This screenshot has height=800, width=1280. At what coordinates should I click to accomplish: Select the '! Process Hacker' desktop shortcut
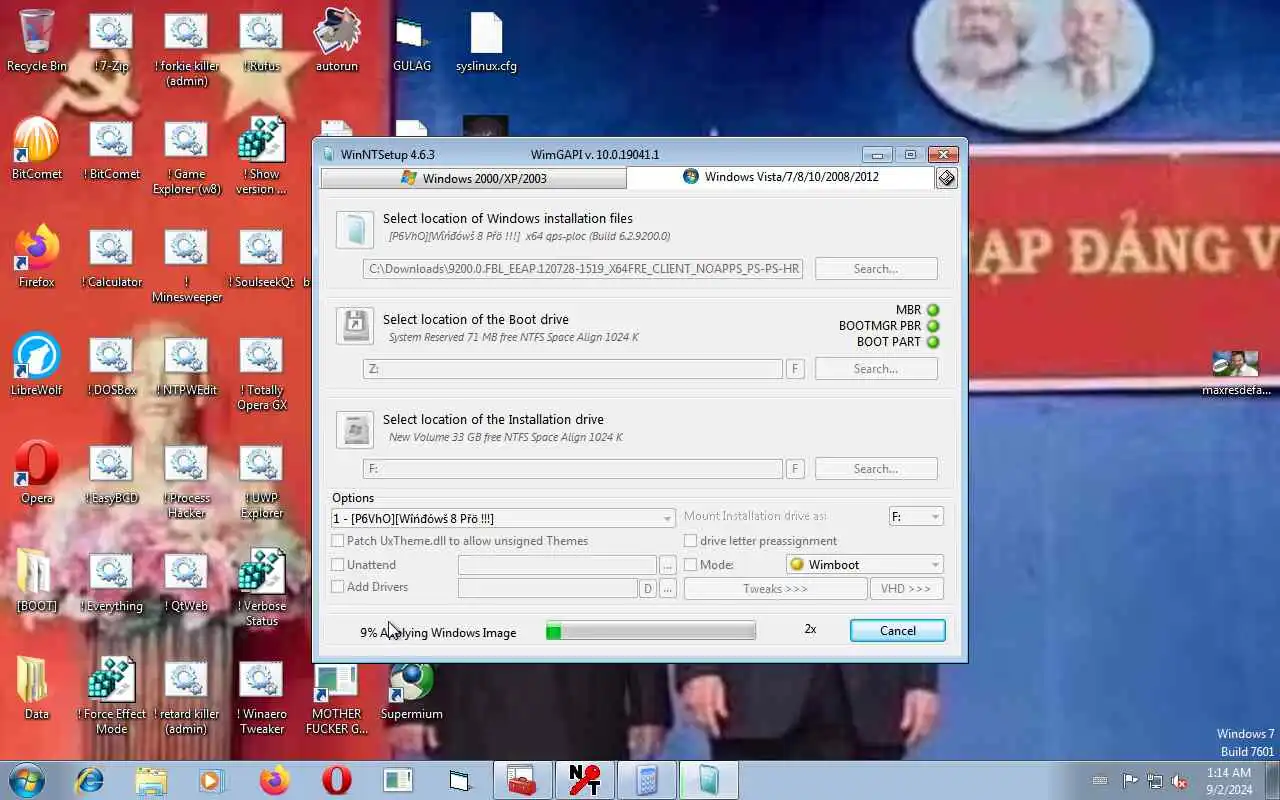click(x=187, y=481)
